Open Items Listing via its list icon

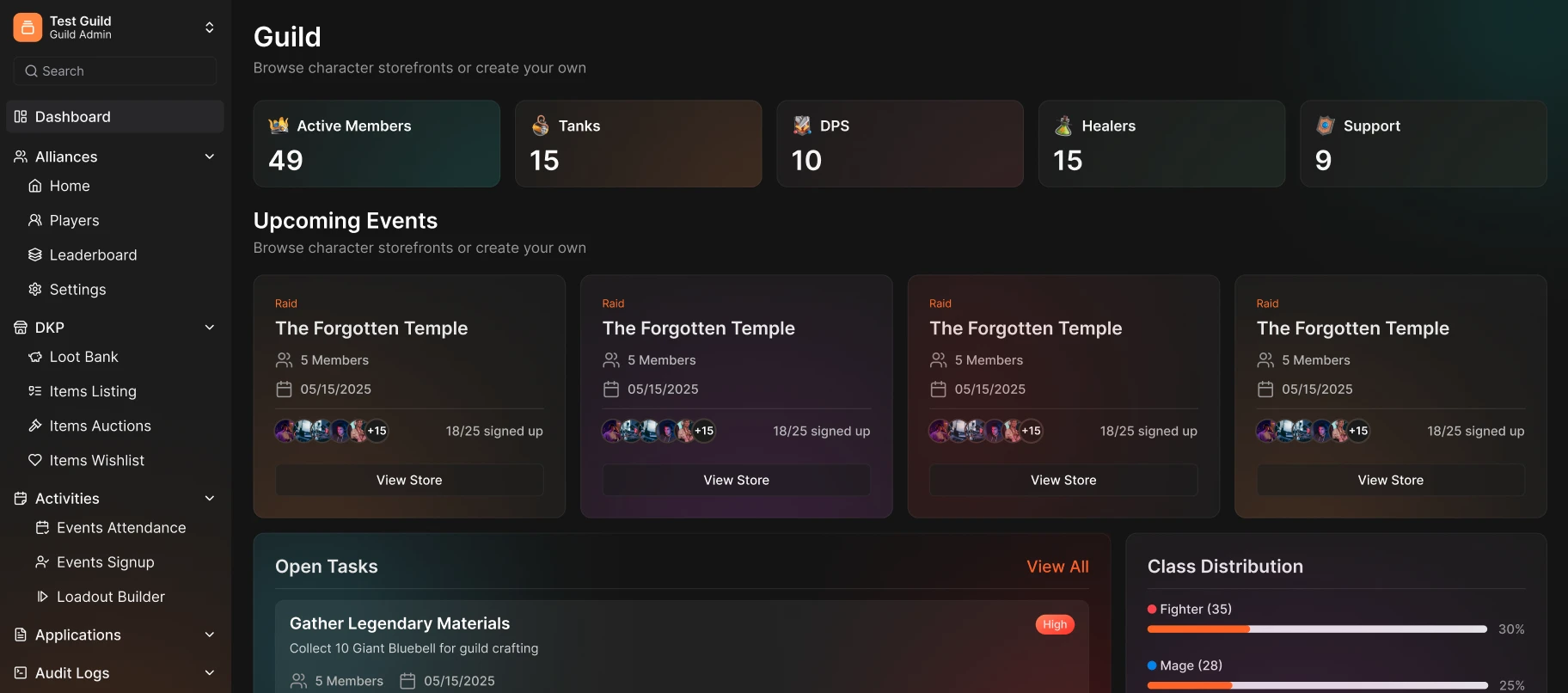[34, 391]
